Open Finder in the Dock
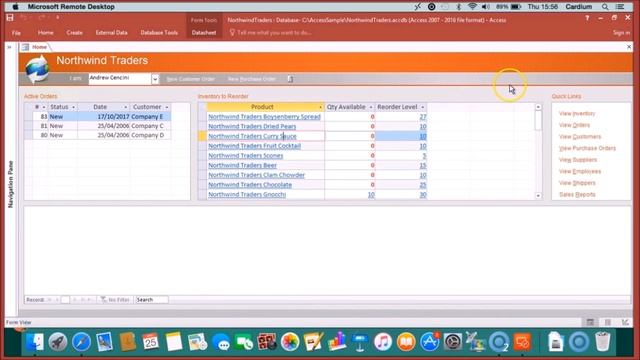The image size is (640, 360). [x=35, y=342]
